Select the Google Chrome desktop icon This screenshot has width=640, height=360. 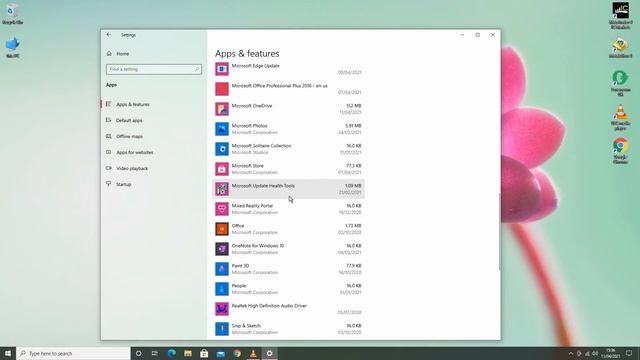620,151
